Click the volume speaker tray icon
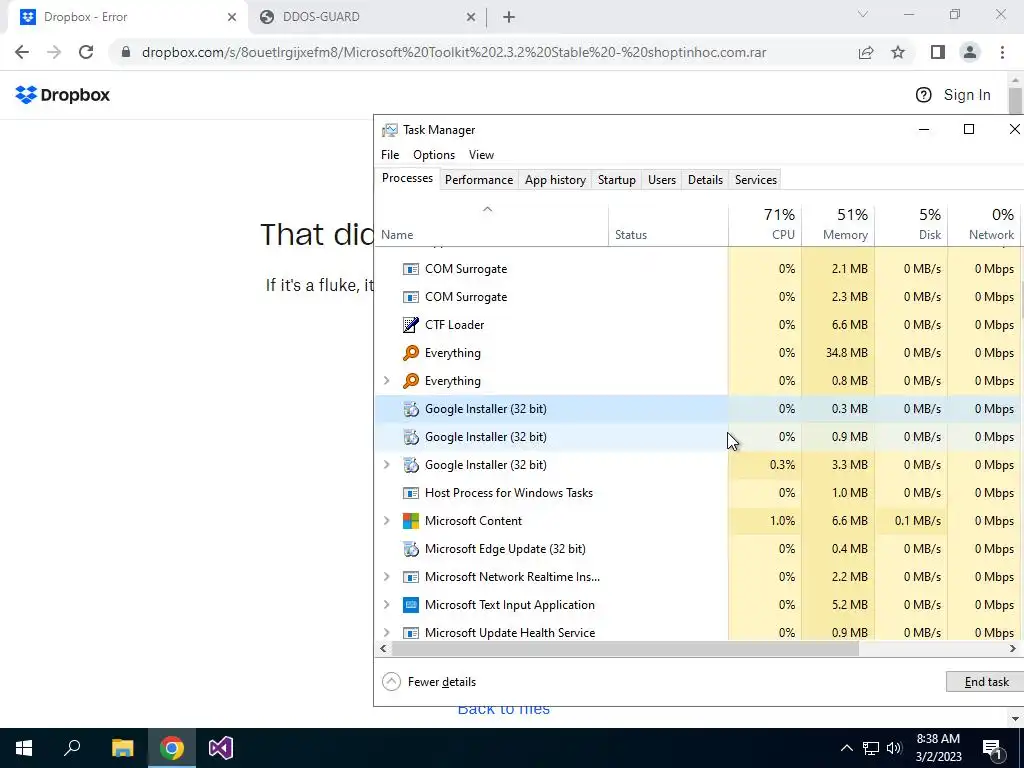This screenshot has height=768, width=1024. click(x=894, y=748)
